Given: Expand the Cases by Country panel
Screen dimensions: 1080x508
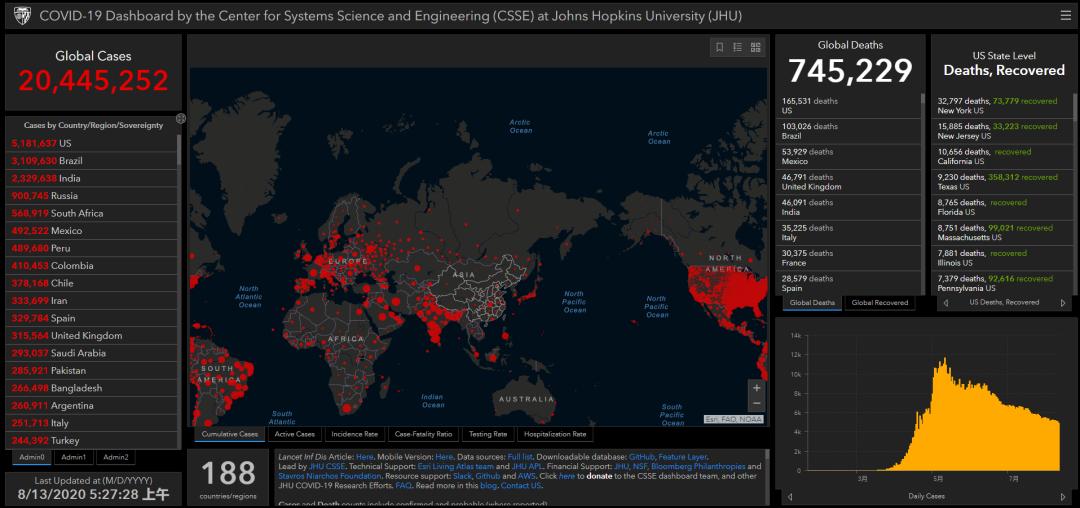Looking at the screenshot, I should click(180, 118).
